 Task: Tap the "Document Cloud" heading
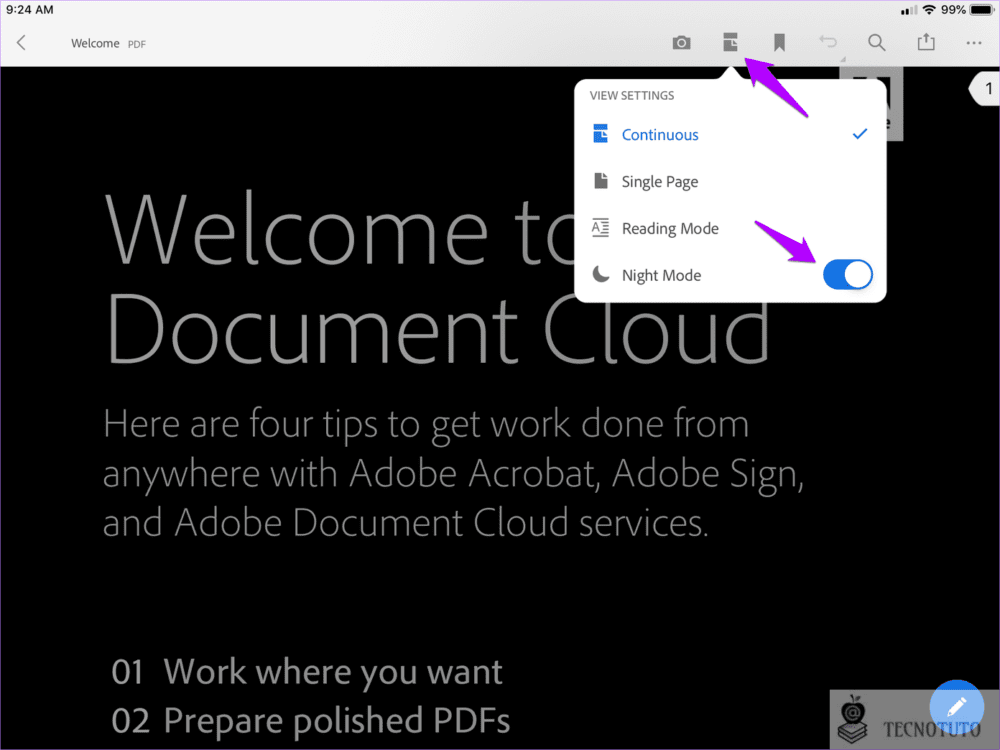(x=438, y=330)
